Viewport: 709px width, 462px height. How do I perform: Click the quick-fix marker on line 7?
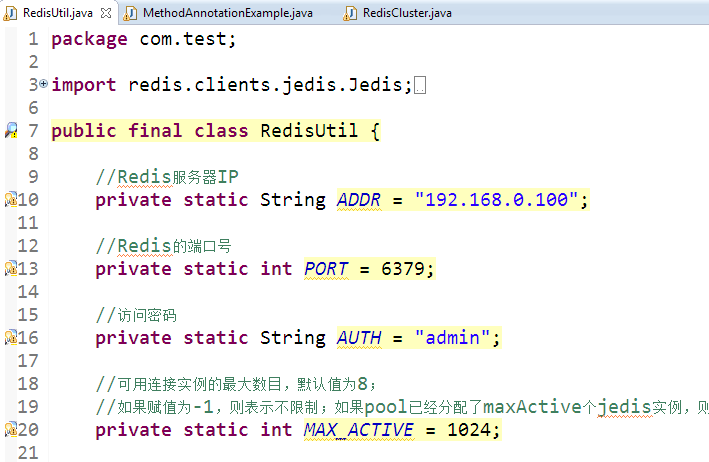click(11, 131)
